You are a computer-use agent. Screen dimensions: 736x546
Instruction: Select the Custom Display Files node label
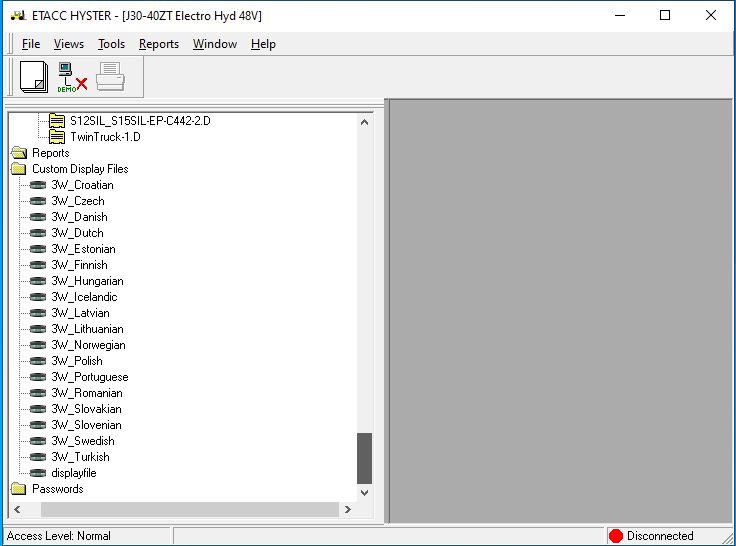tap(80, 169)
